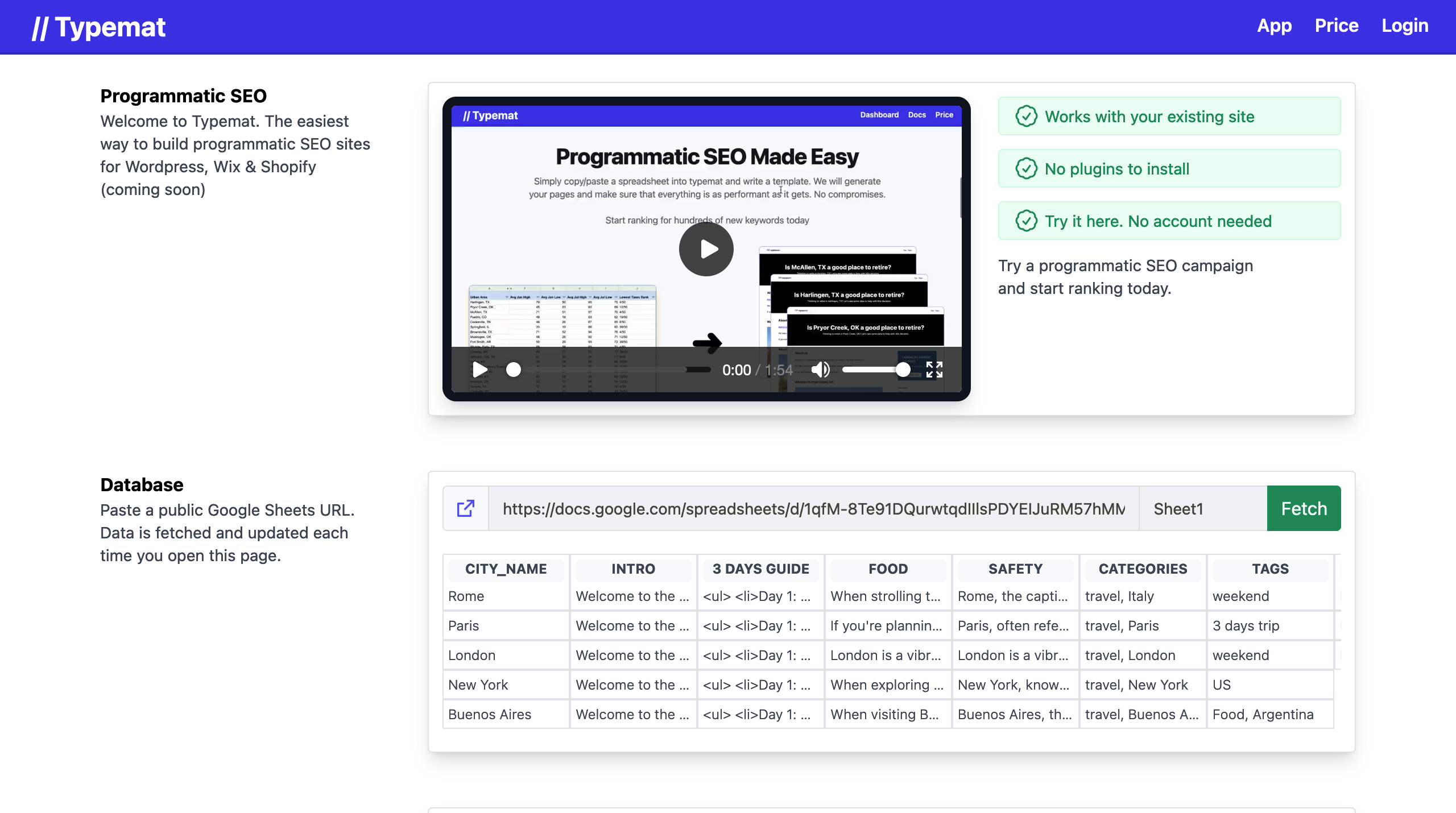Click 'If you're plannin...' food cell
1456x813 pixels.
coord(888,626)
